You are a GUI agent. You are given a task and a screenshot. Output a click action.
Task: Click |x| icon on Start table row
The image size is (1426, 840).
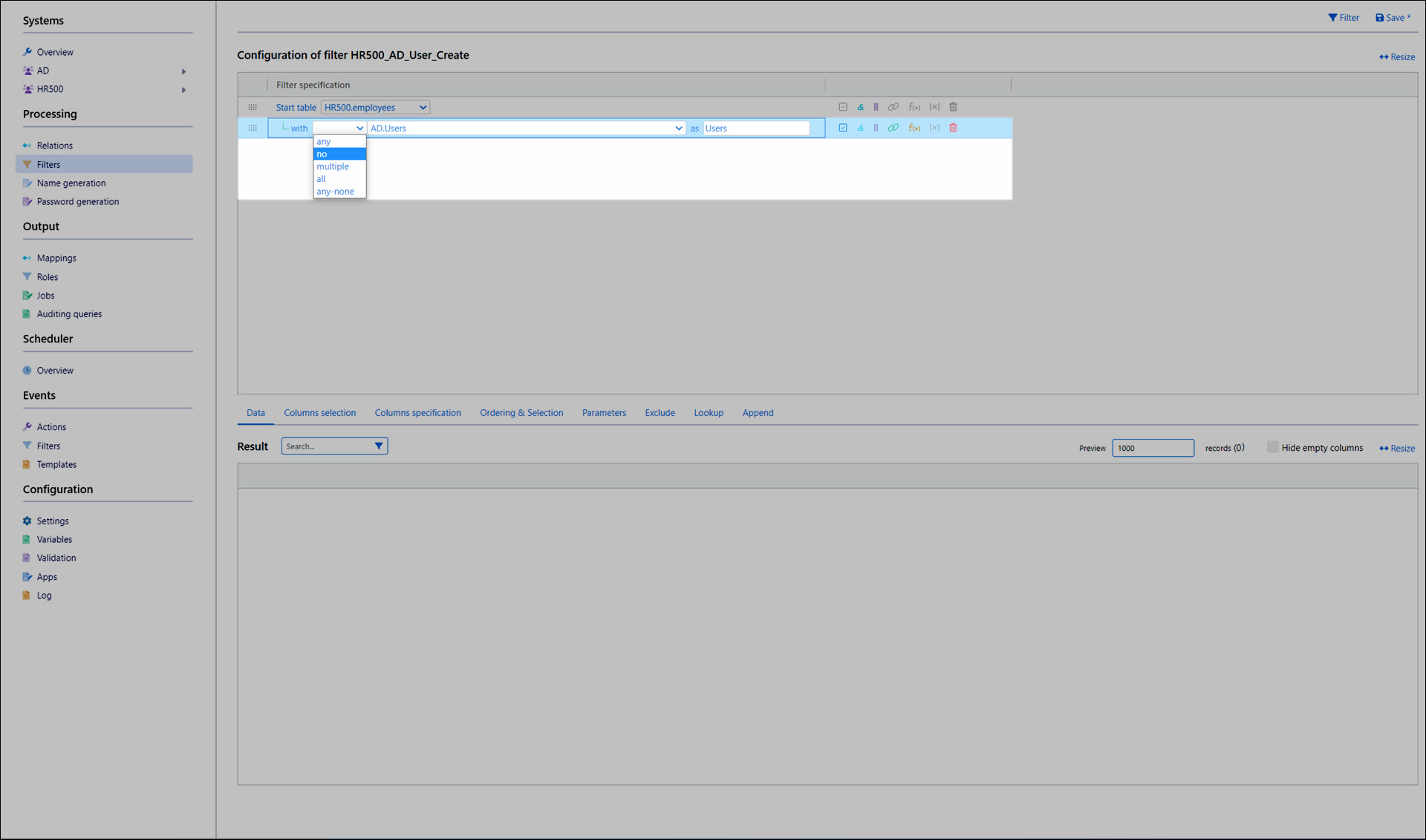(934, 107)
